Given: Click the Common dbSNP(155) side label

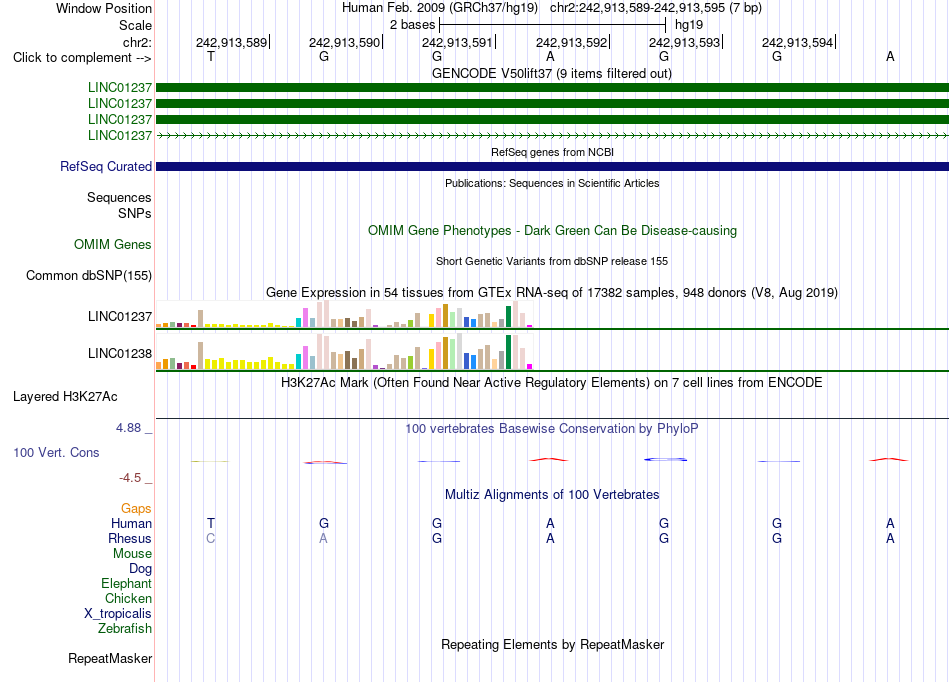Looking at the screenshot, I should [x=88, y=276].
